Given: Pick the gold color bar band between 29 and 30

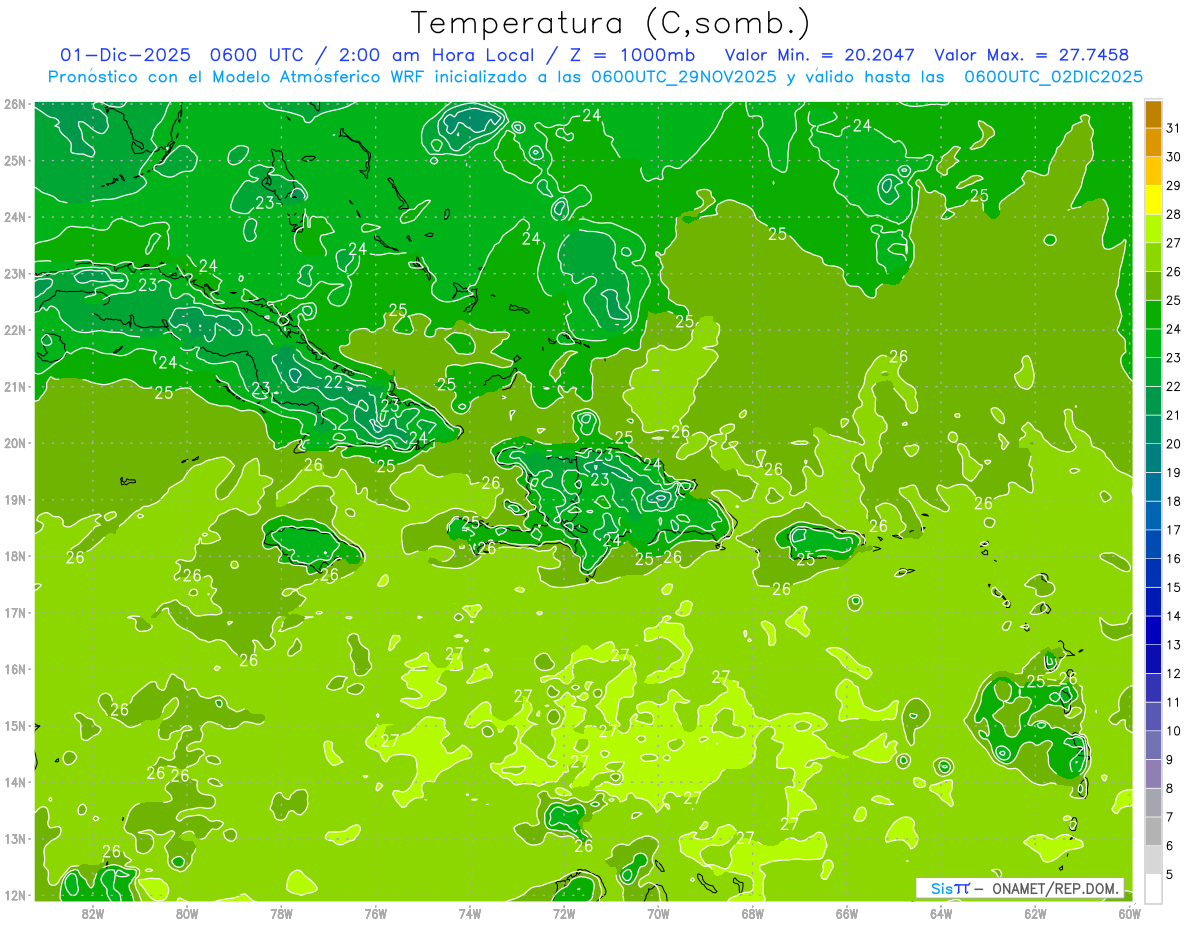Looking at the screenshot, I should tap(1153, 172).
